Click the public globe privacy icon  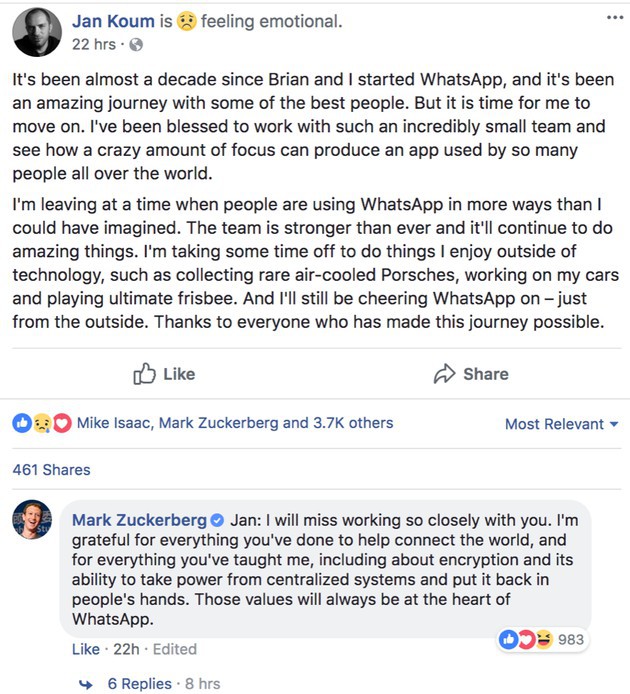(x=137, y=44)
